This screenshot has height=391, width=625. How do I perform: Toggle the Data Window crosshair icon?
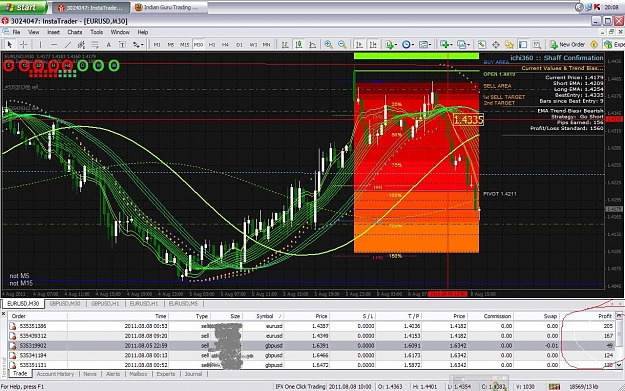coord(495,45)
